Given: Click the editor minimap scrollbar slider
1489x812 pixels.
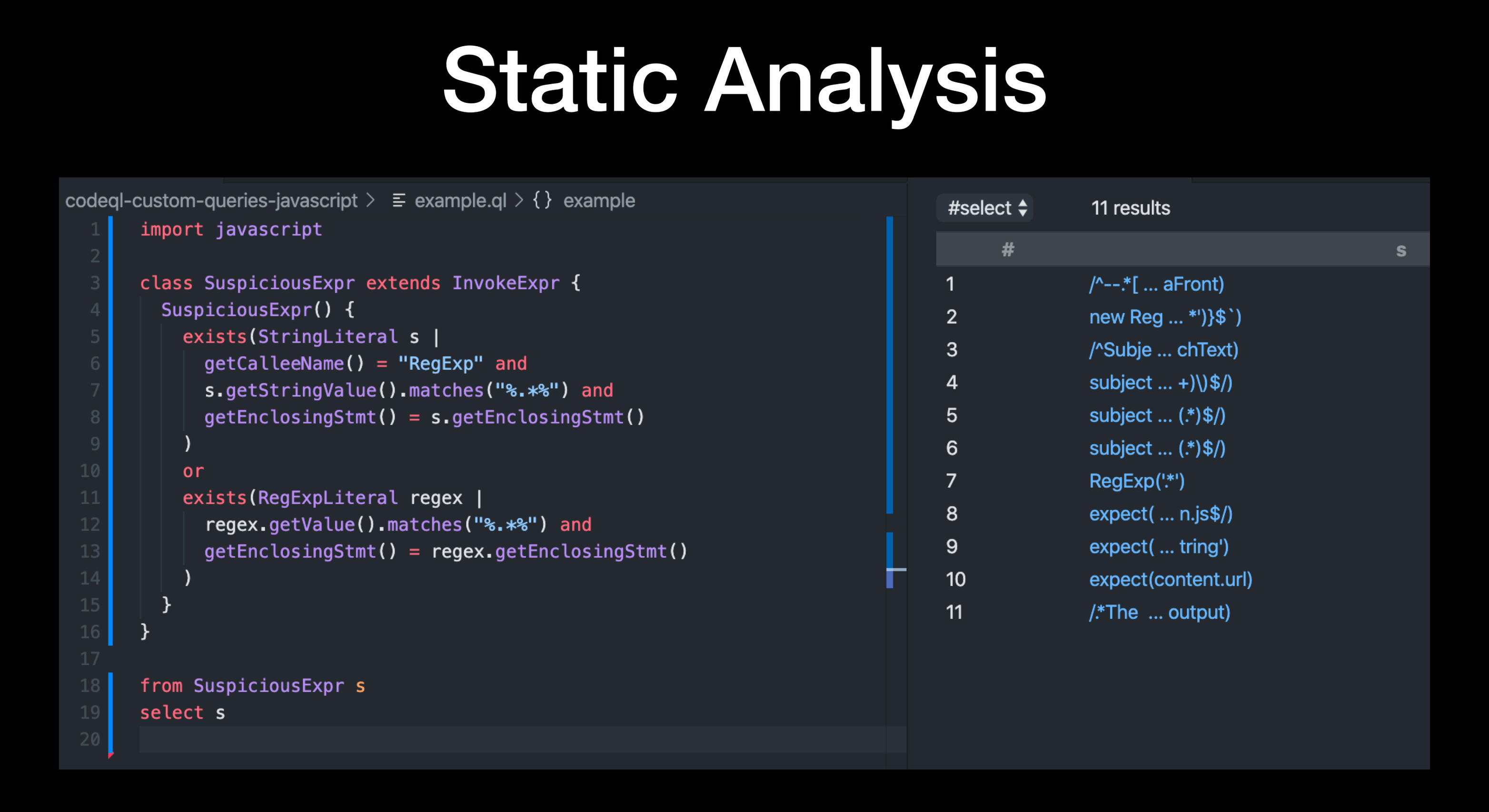Looking at the screenshot, I should click(x=890, y=364).
